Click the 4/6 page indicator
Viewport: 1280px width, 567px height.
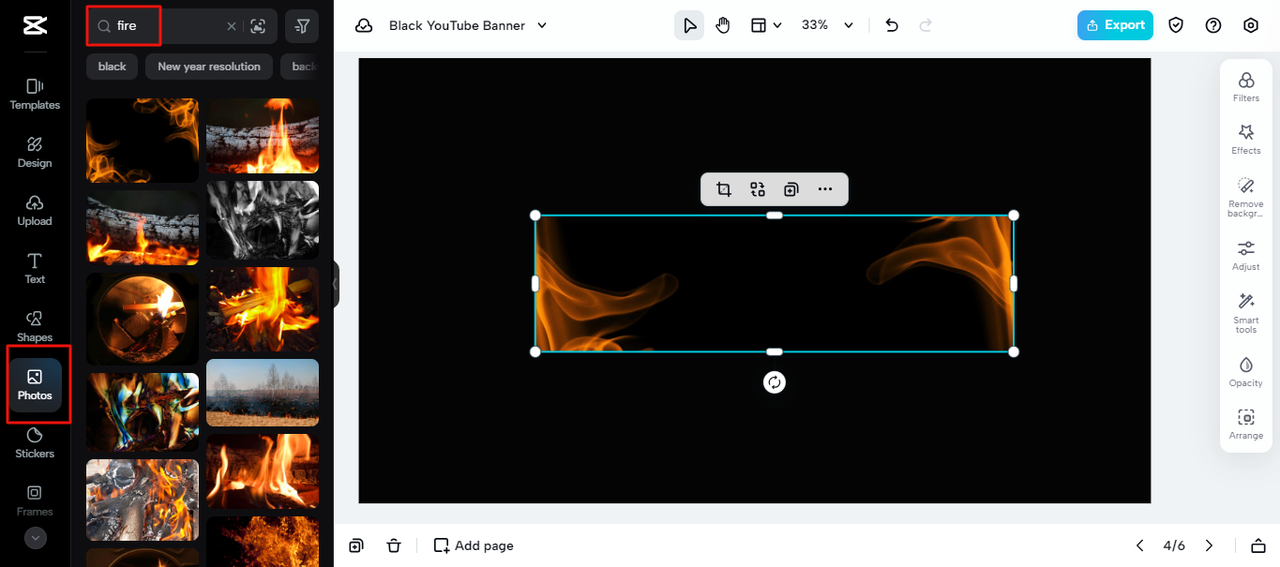(1174, 545)
